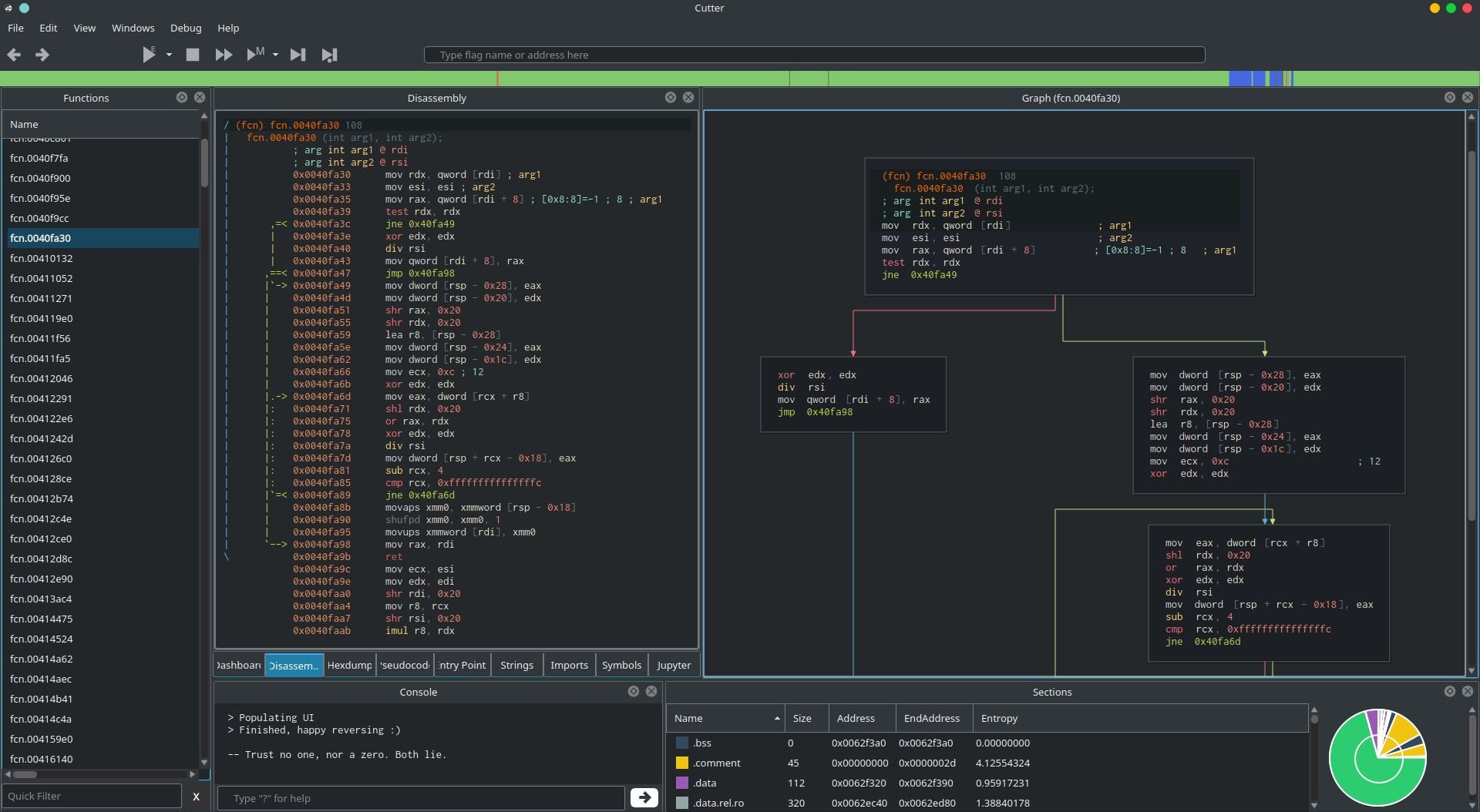Screen dimensions: 1480x812
Task: Float the Console panel
Action: click(x=634, y=691)
